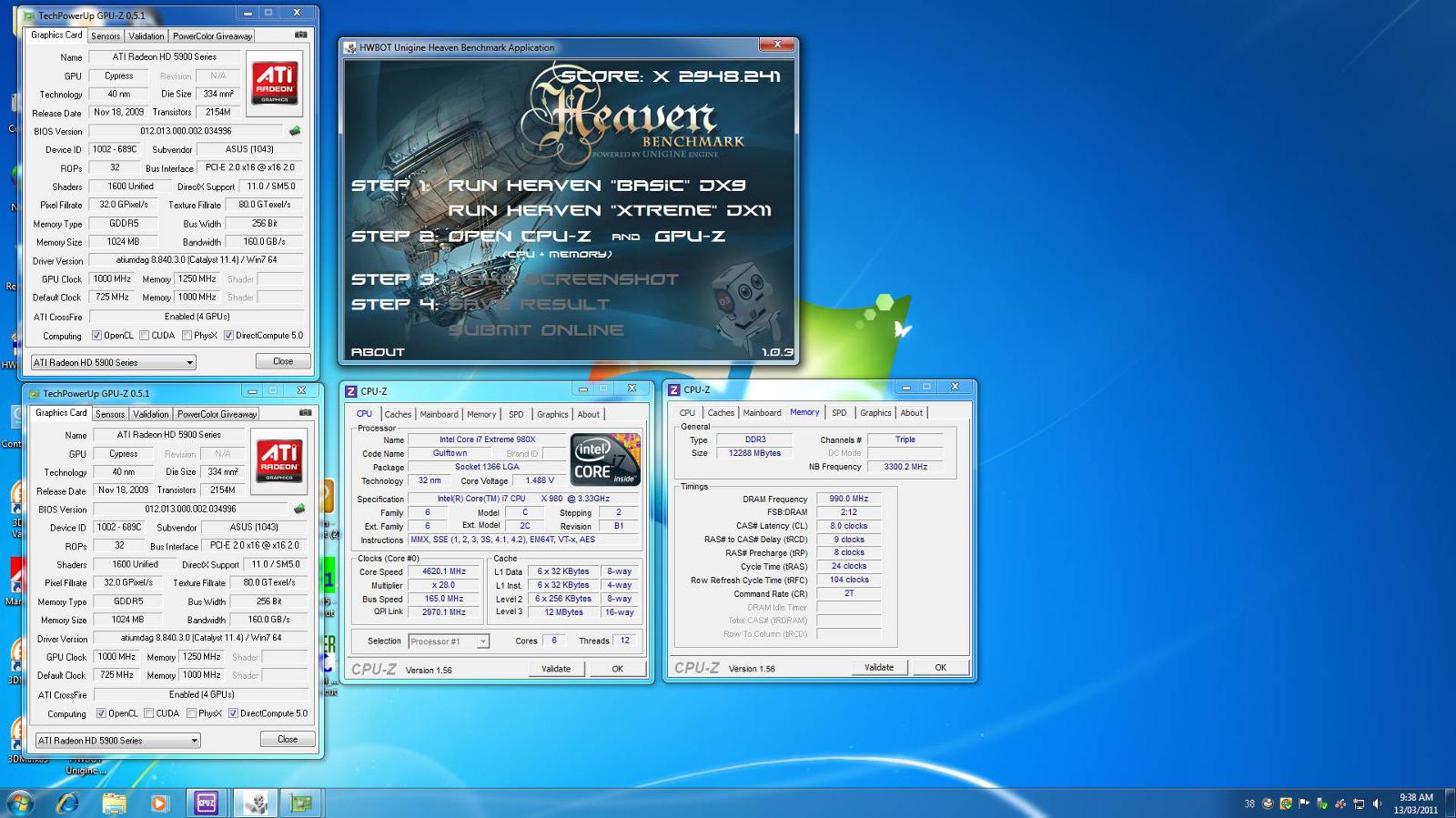Click DRAM Frequency 990.0 MHz field
Image resolution: width=1456 pixels, height=818 pixels.
click(x=848, y=499)
